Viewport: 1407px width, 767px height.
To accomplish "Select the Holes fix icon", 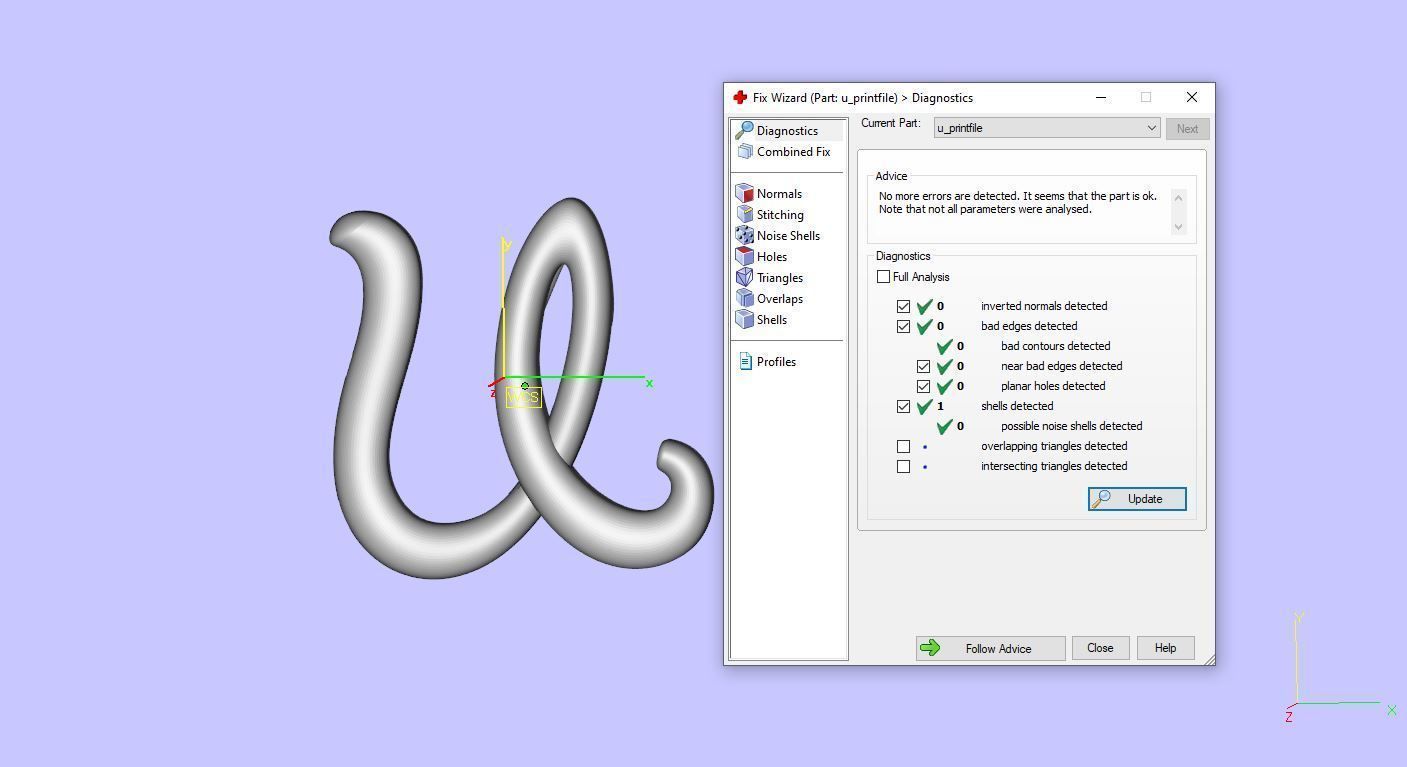I will point(744,257).
